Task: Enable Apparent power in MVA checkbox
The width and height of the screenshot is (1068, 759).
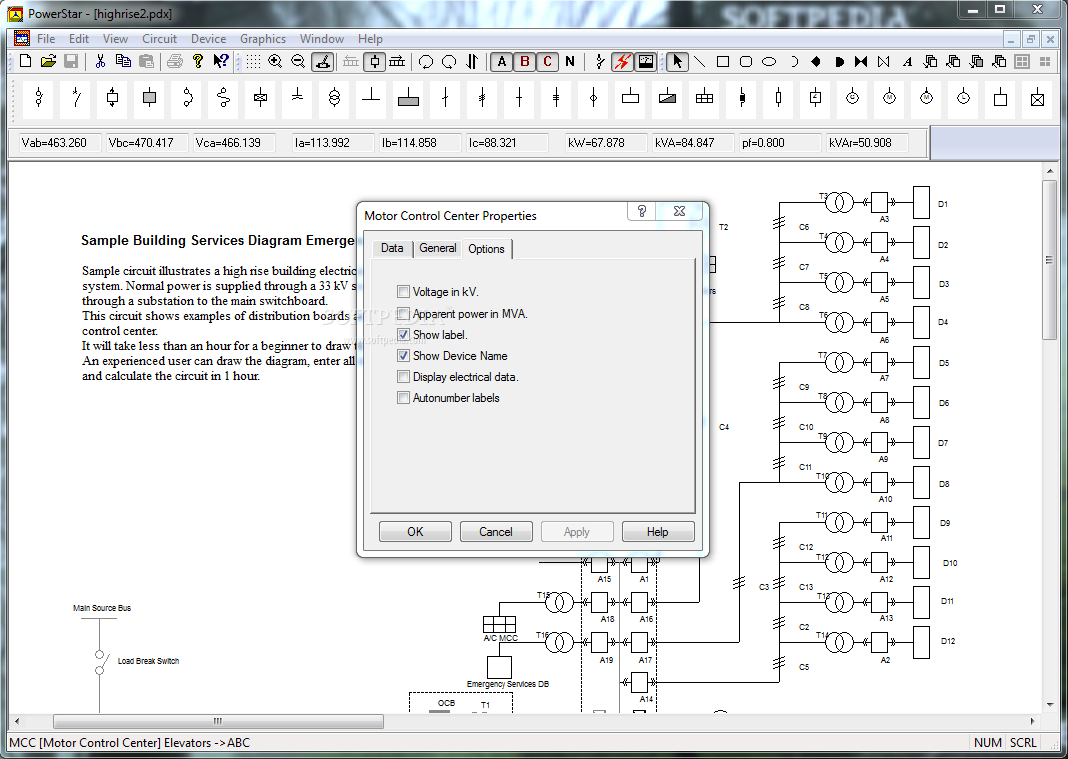Action: [403, 313]
